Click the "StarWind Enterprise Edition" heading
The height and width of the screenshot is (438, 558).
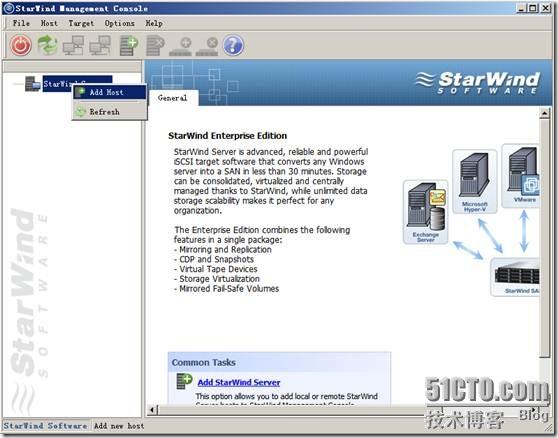click(x=227, y=136)
